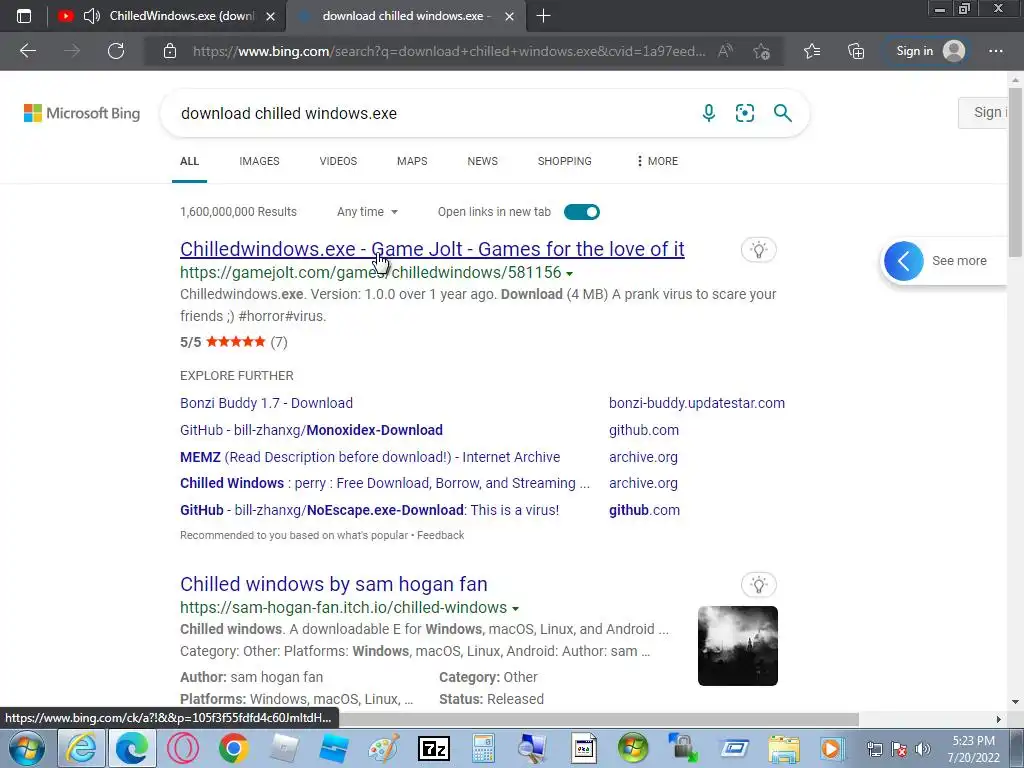Screen dimensions: 1024x768
Task: Launch Google Chrome from the taskbar
Action: 234,748
